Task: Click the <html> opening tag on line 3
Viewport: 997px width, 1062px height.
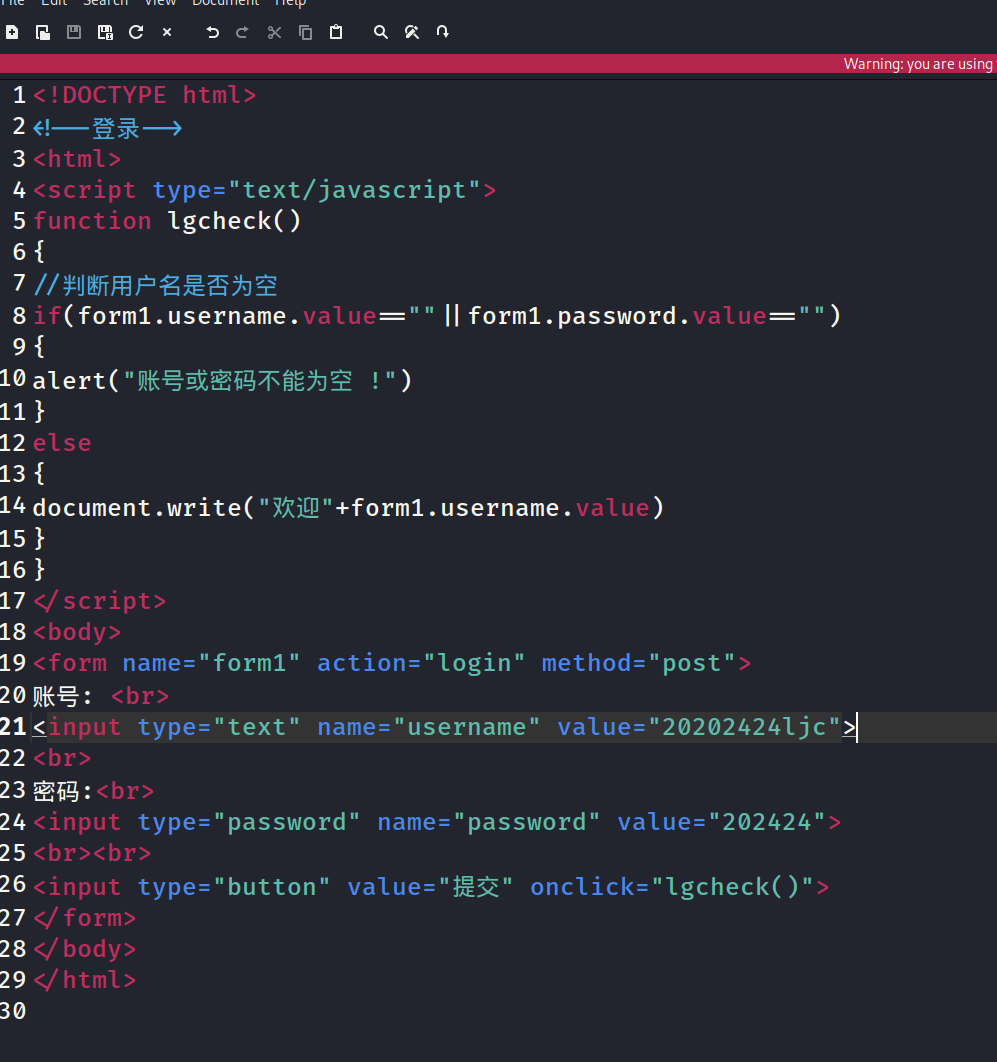Action: point(77,159)
